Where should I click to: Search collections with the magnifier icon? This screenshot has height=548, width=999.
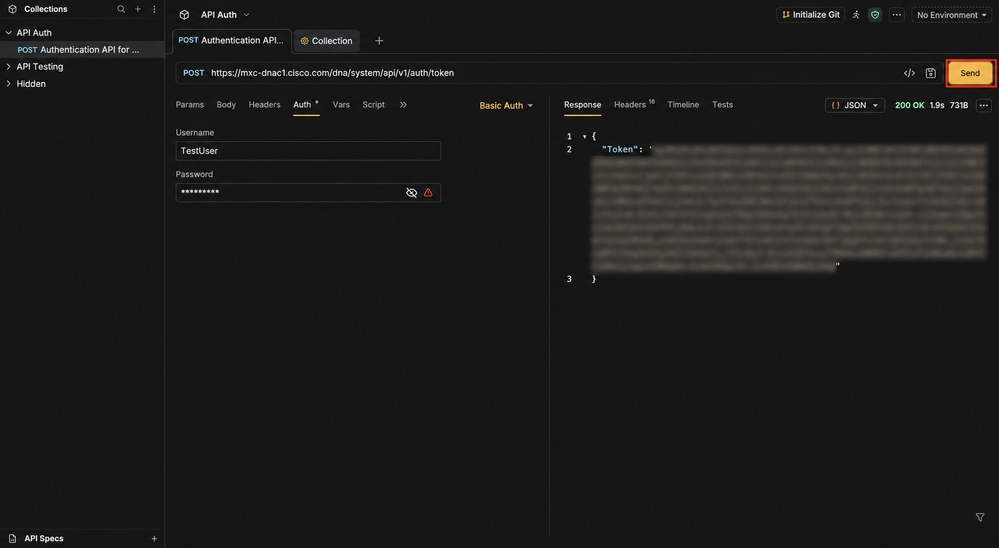[x=121, y=9]
